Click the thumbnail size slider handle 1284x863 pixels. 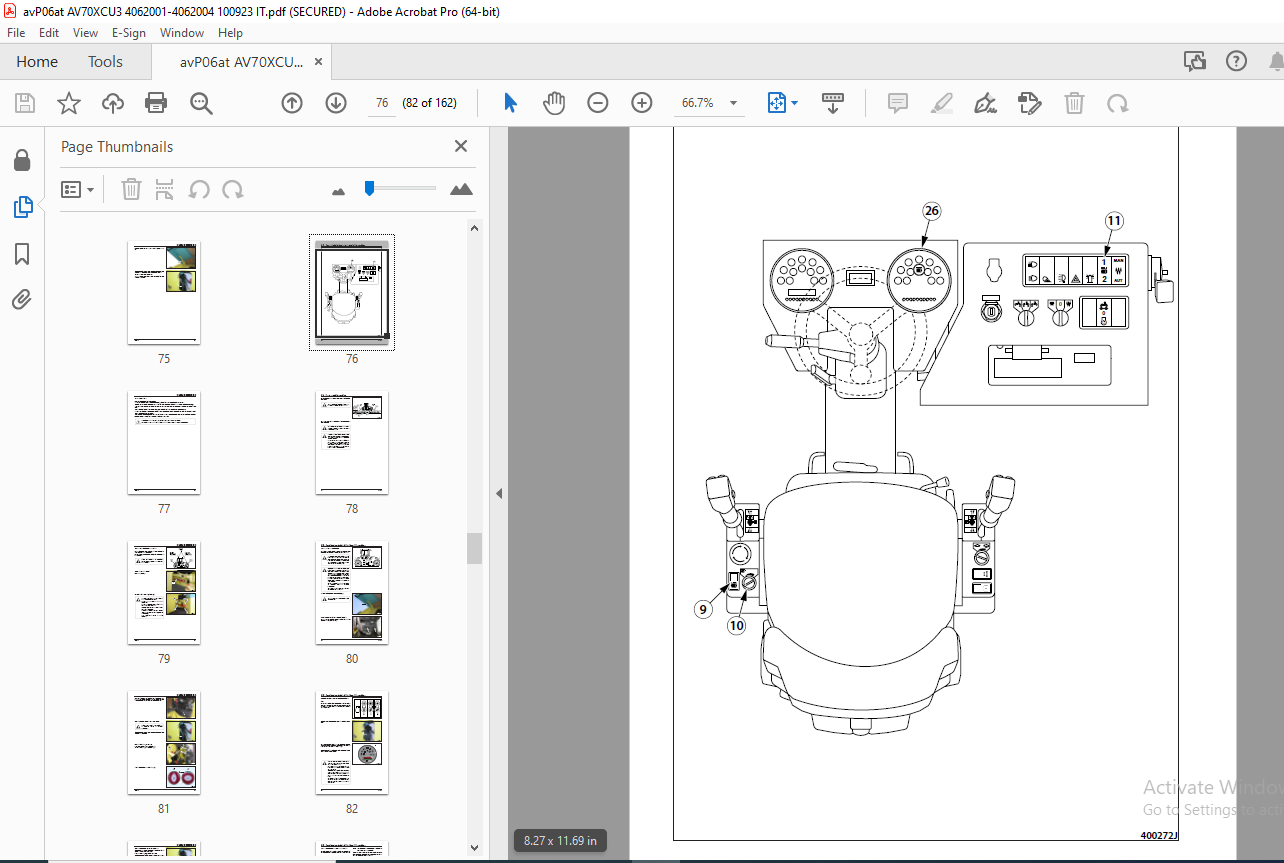click(x=369, y=187)
